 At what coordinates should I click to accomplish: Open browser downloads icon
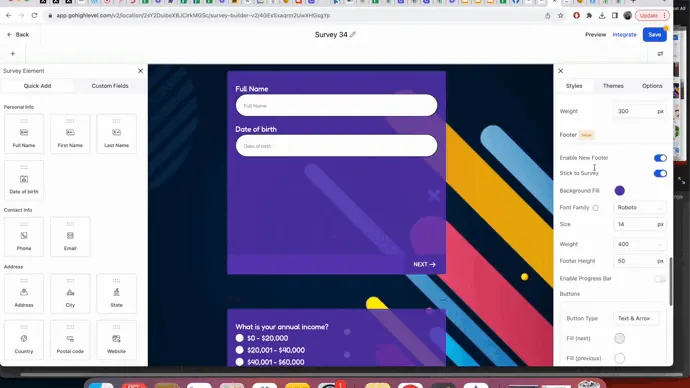click(x=602, y=15)
